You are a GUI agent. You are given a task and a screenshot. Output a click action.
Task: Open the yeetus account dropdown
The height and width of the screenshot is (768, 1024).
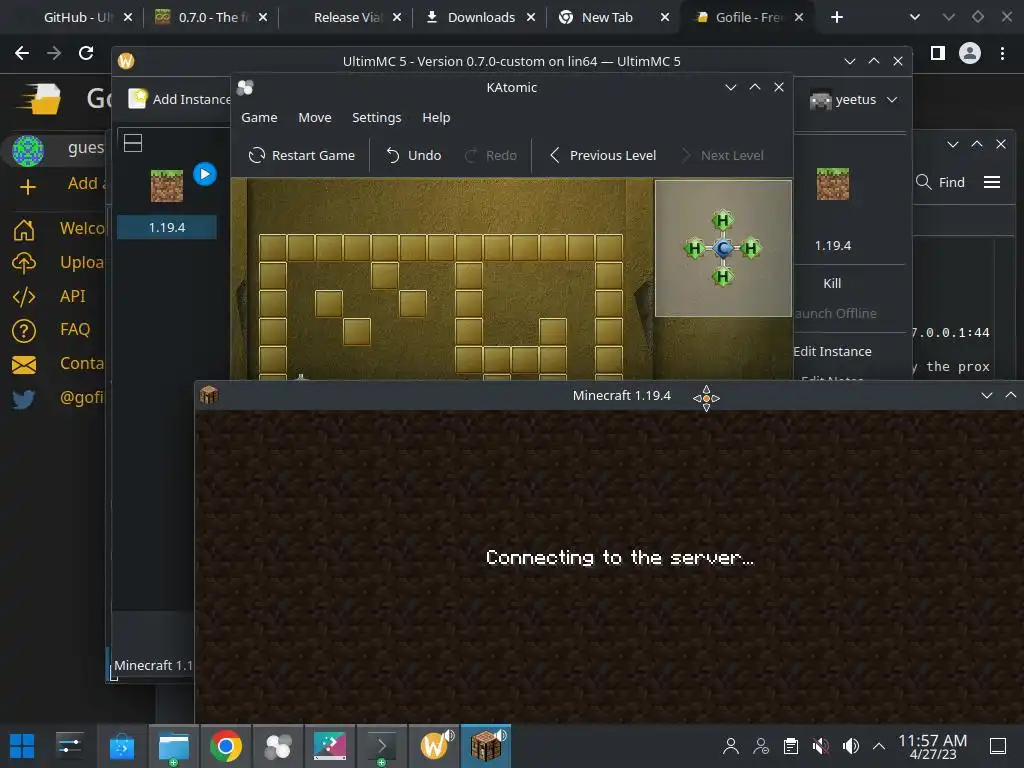point(854,99)
